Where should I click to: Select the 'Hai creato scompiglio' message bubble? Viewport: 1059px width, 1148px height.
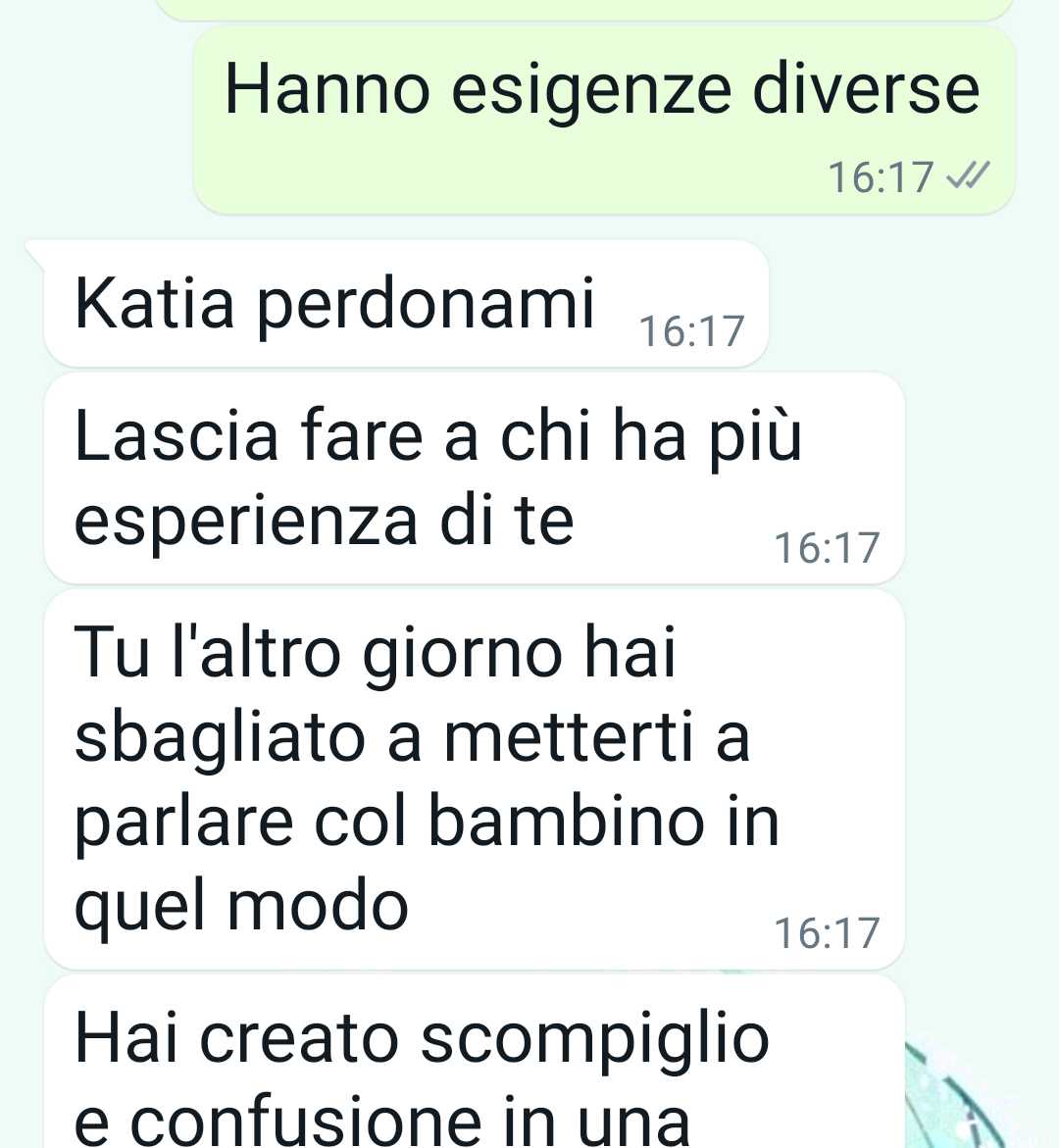(x=475, y=1062)
